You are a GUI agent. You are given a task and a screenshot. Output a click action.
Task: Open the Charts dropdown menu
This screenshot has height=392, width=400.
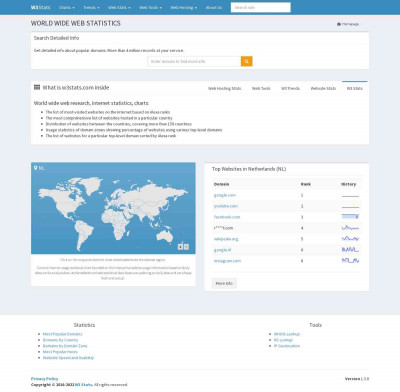(67, 7)
